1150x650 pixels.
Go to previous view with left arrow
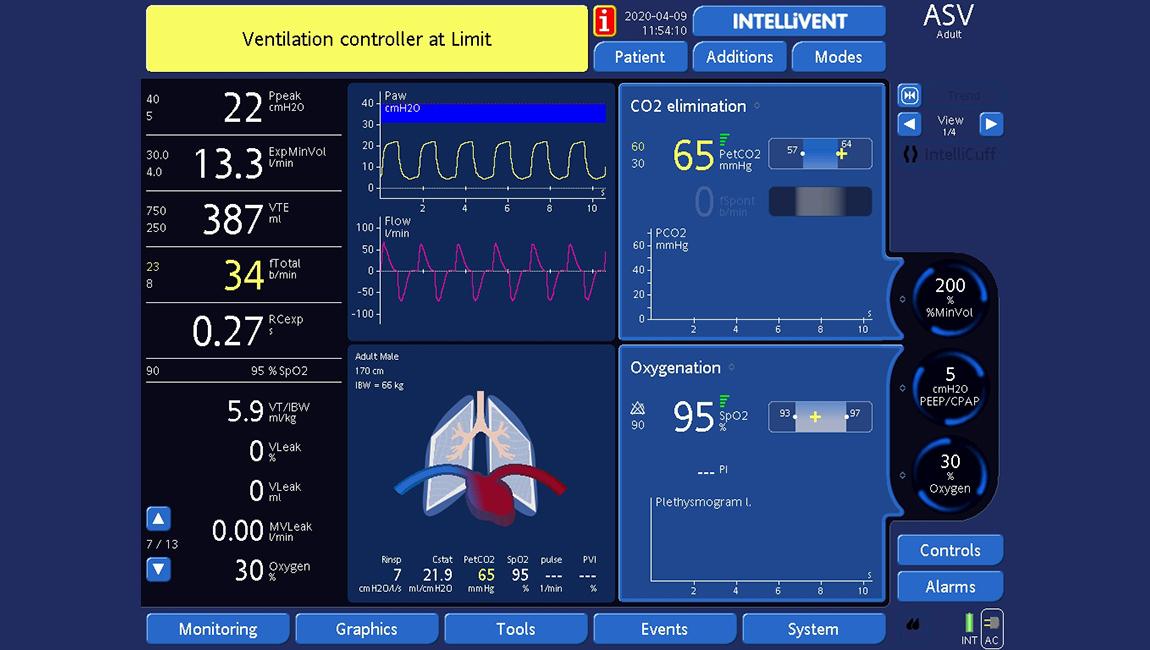click(x=908, y=124)
